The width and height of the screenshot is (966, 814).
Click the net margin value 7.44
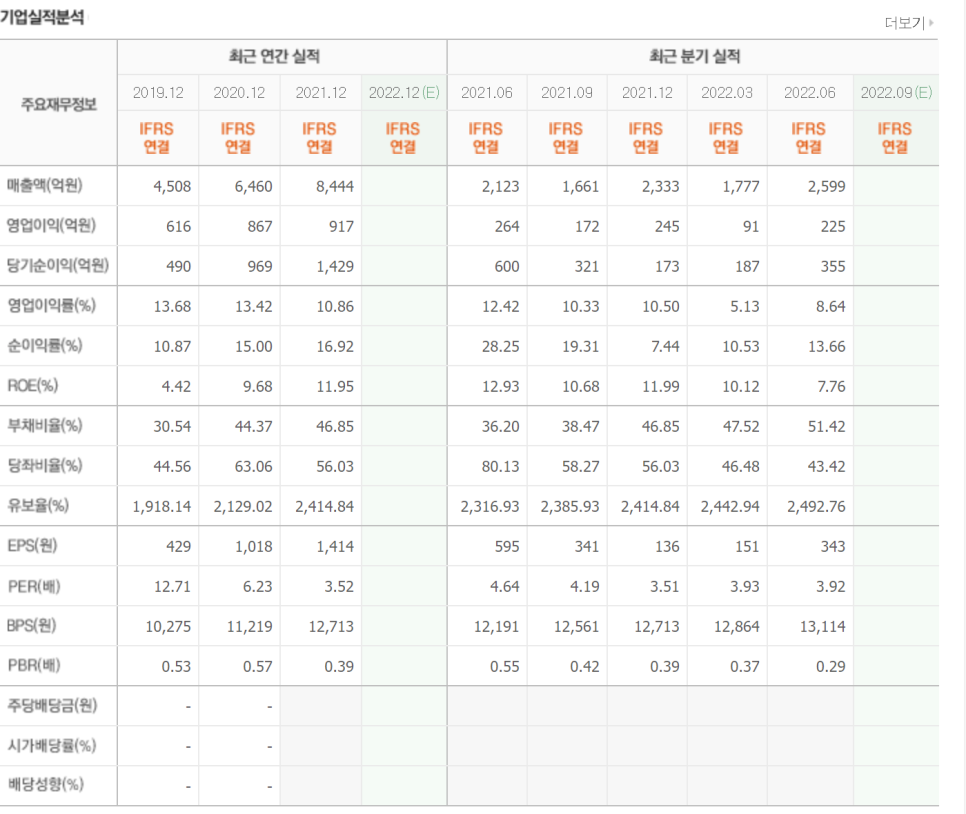pyautogui.click(x=665, y=347)
